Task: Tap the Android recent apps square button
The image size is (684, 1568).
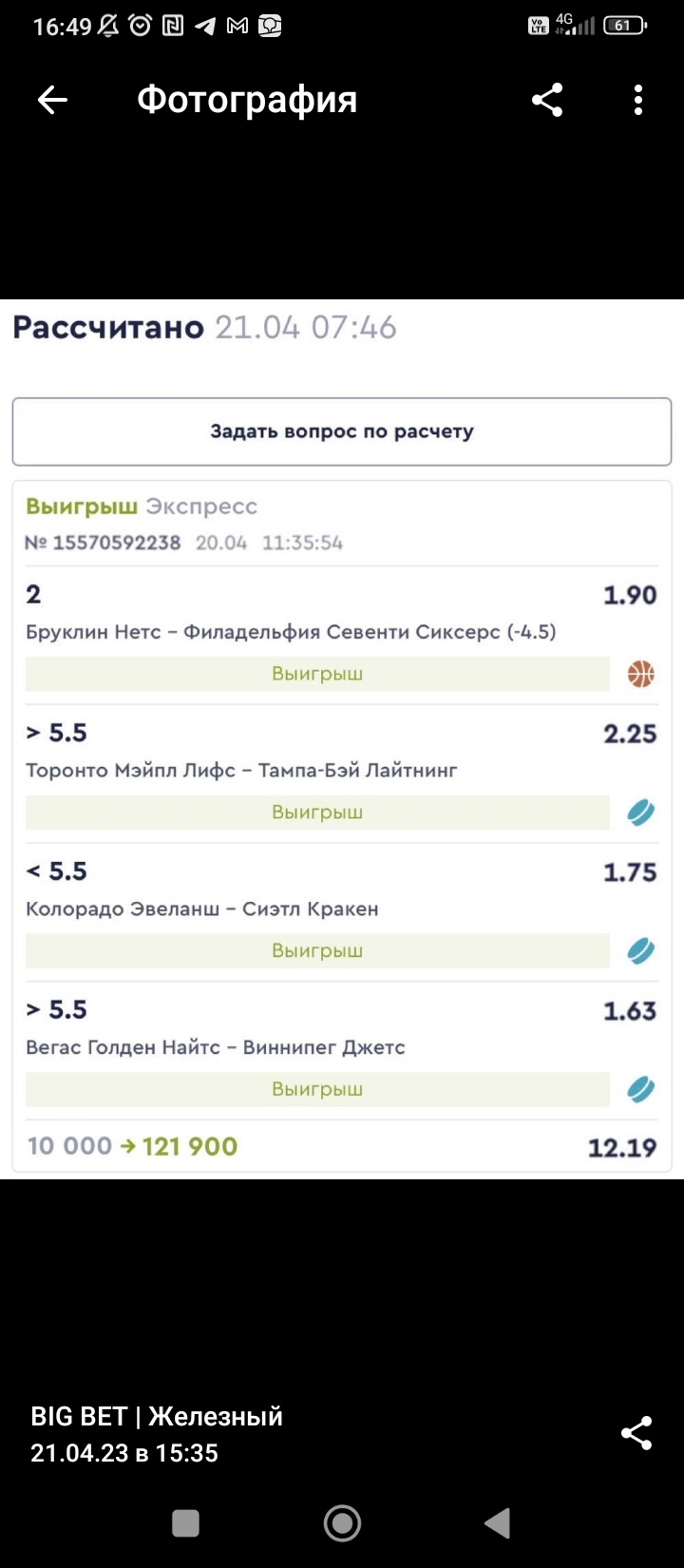Action: point(185,1523)
